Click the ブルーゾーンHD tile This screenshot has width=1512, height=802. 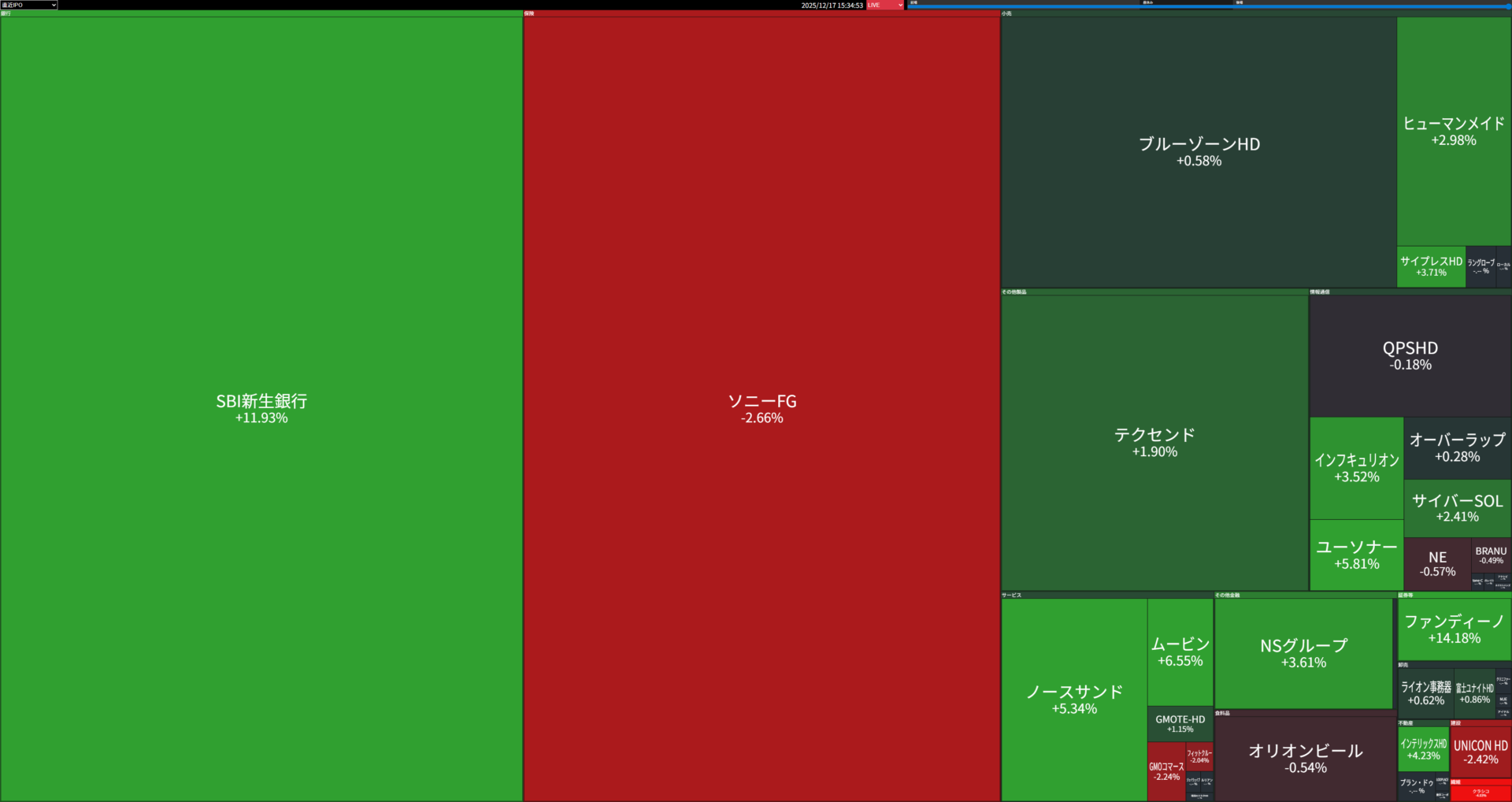(x=1199, y=151)
